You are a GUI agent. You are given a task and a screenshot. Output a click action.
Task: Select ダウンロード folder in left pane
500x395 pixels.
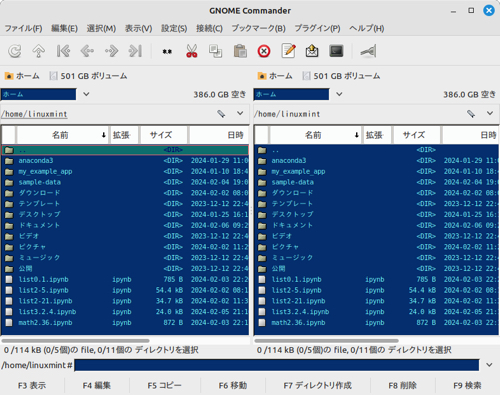click(125, 193)
